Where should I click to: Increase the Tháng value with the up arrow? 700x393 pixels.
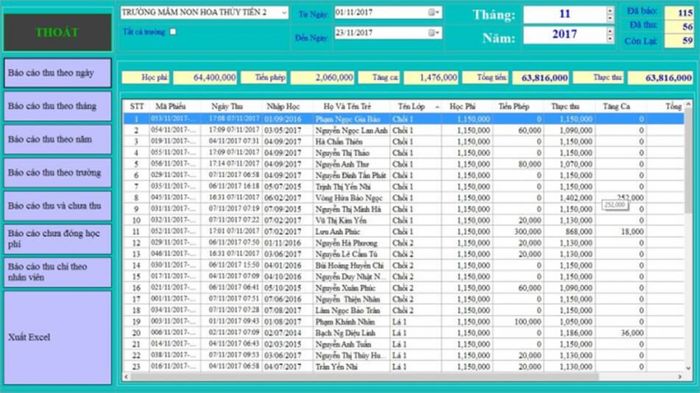(x=610, y=10)
